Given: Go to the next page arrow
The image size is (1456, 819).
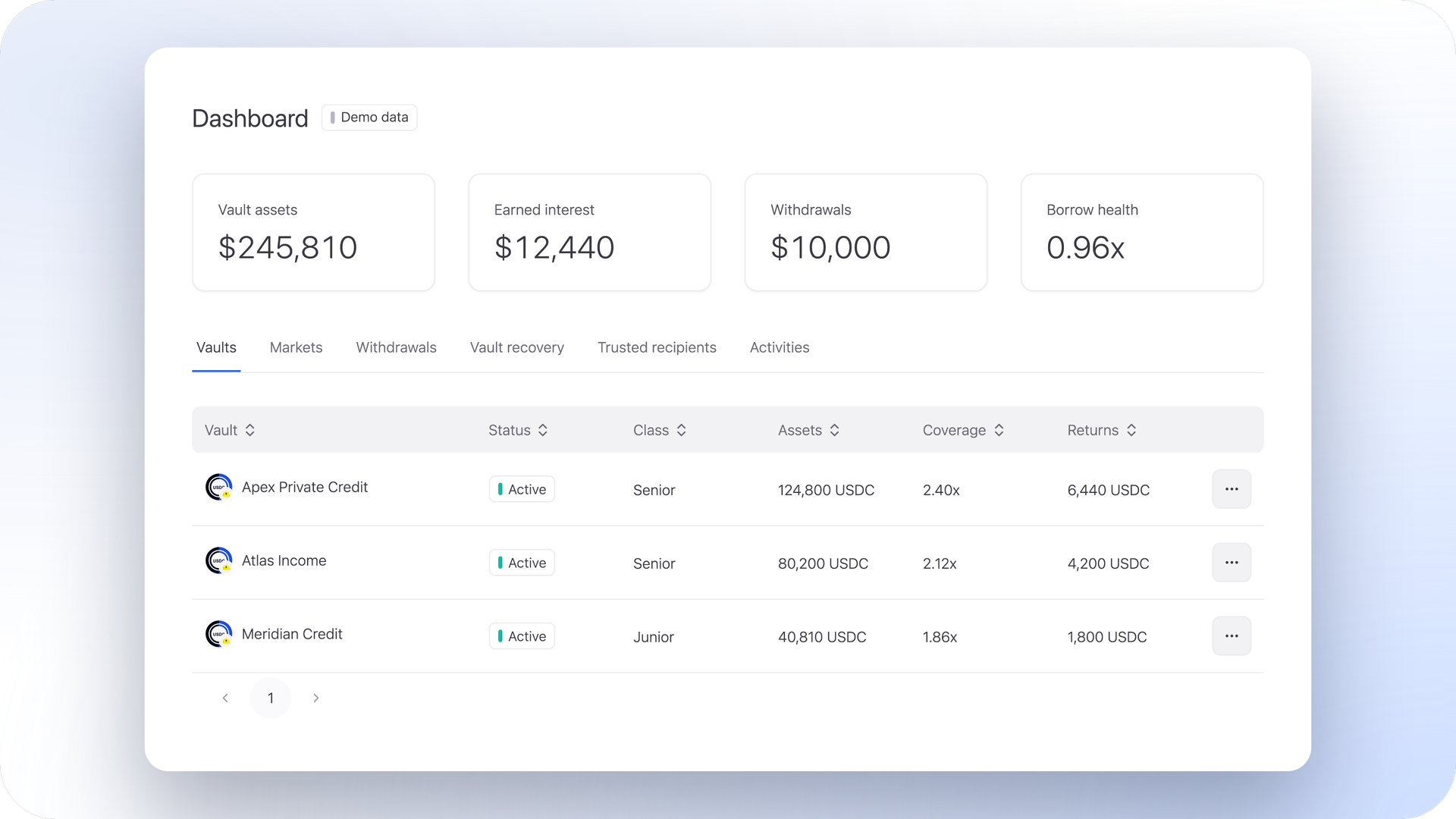Looking at the screenshot, I should (316, 698).
